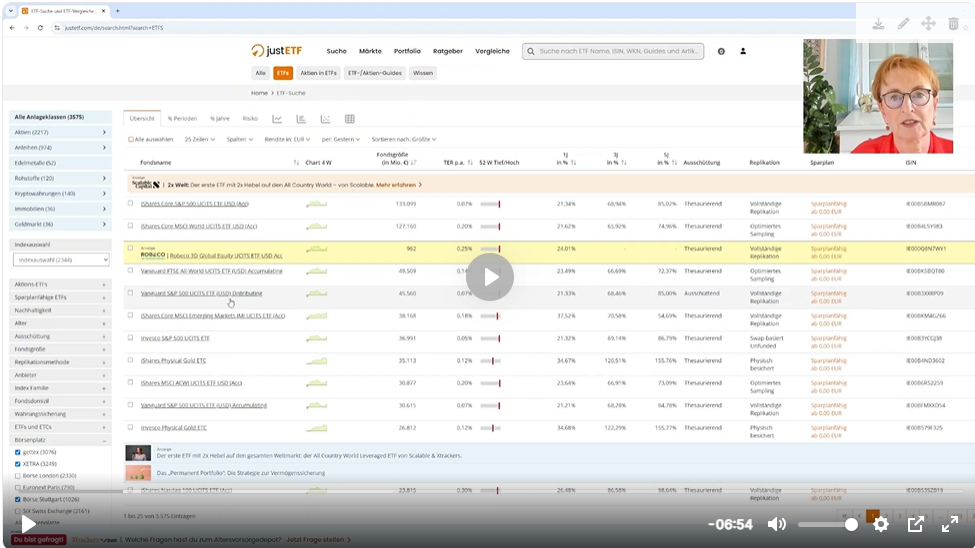Image resolution: width=975 pixels, height=548 pixels.
Task: Open the Suche menu
Action: 336,51
